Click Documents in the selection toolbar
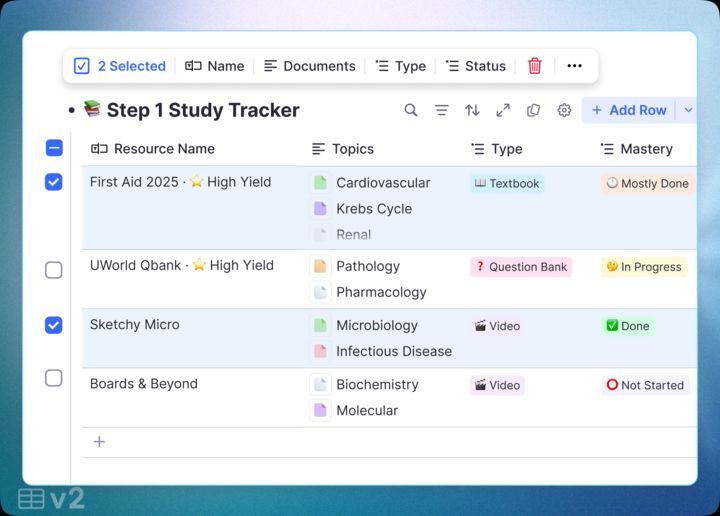Screen dimensions: 720x516 [x=310, y=66]
